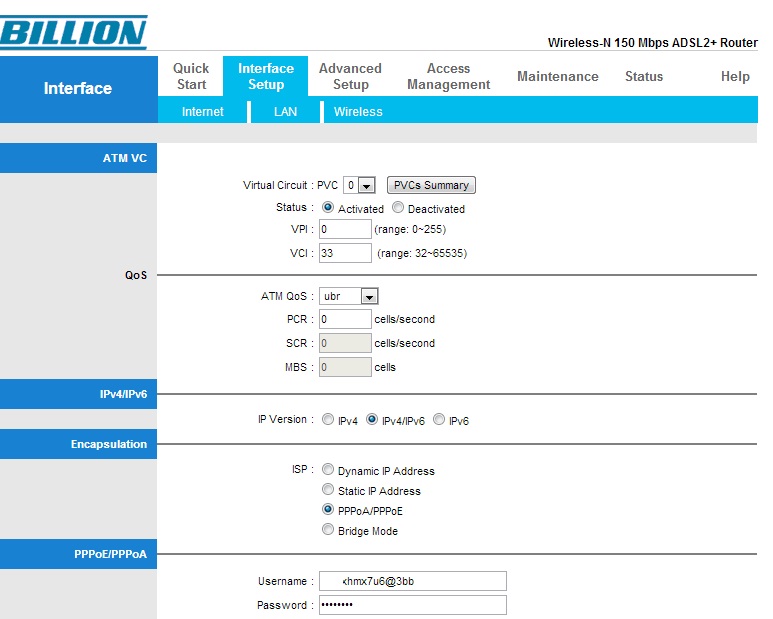The height and width of the screenshot is (619, 773).
Task: Open the Quick Start tab
Action: tap(191, 76)
